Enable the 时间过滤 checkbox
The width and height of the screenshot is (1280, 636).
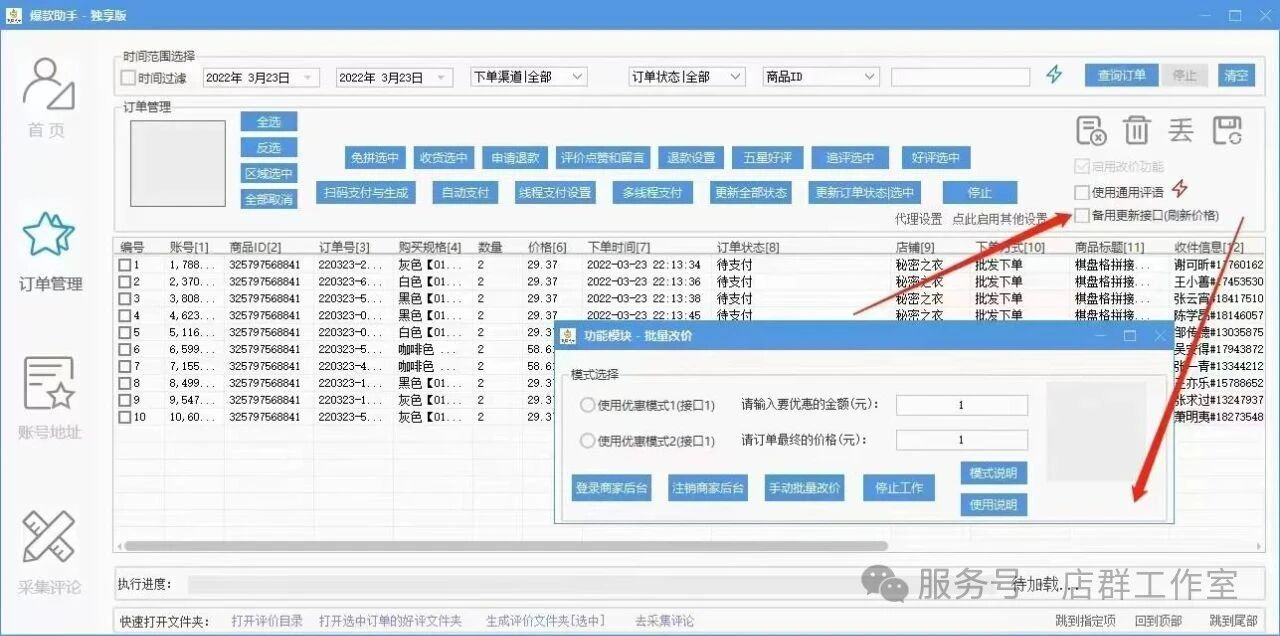(127, 77)
